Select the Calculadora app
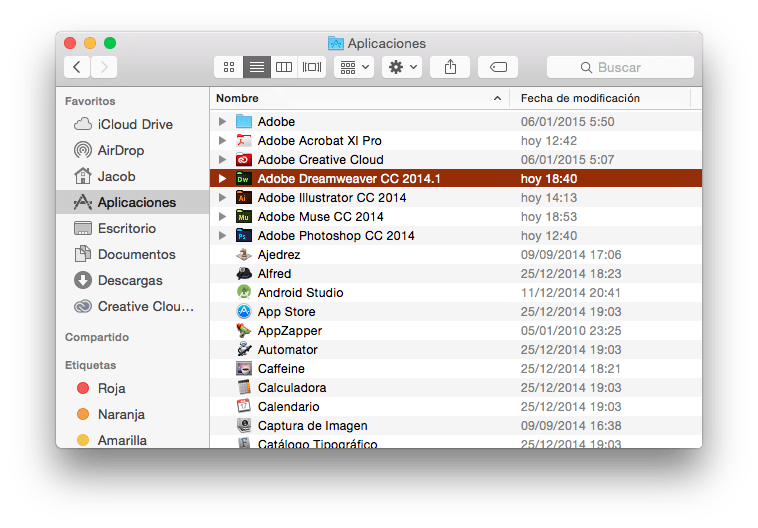The height and width of the screenshot is (528, 758). click(x=456, y=388)
